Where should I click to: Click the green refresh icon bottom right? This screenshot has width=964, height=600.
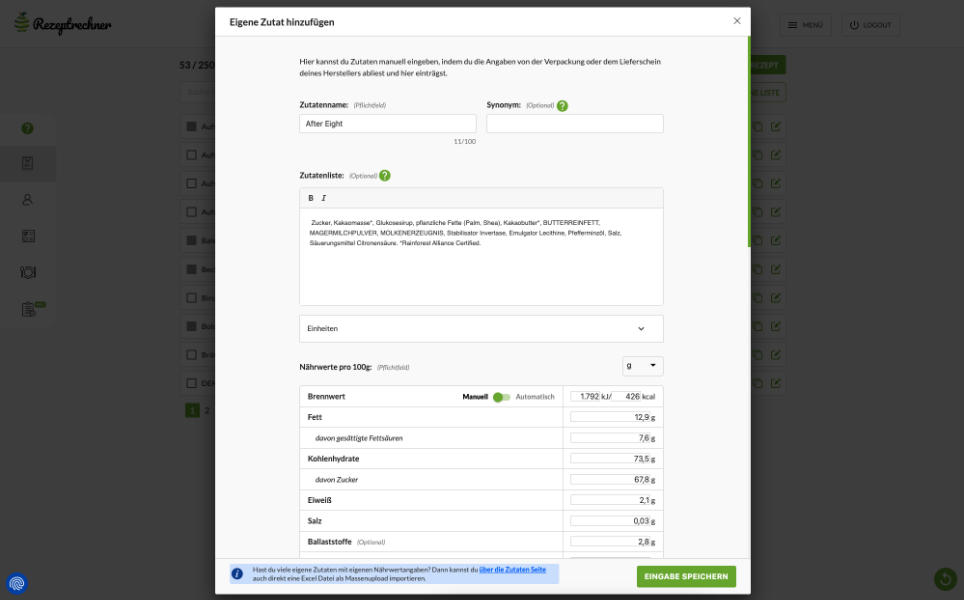coord(945,579)
